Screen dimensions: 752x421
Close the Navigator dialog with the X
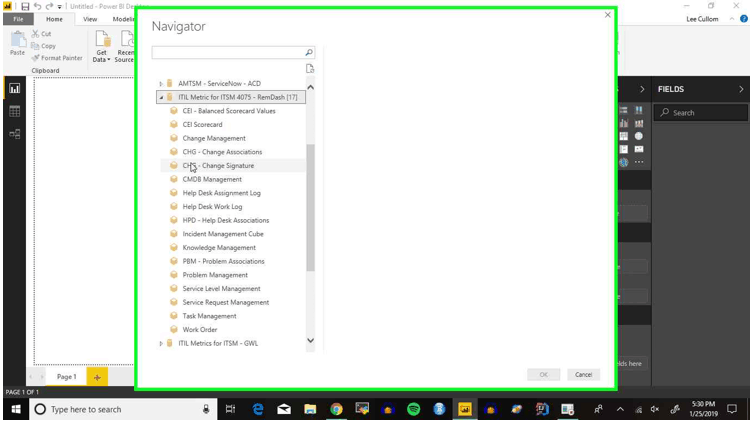608,15
